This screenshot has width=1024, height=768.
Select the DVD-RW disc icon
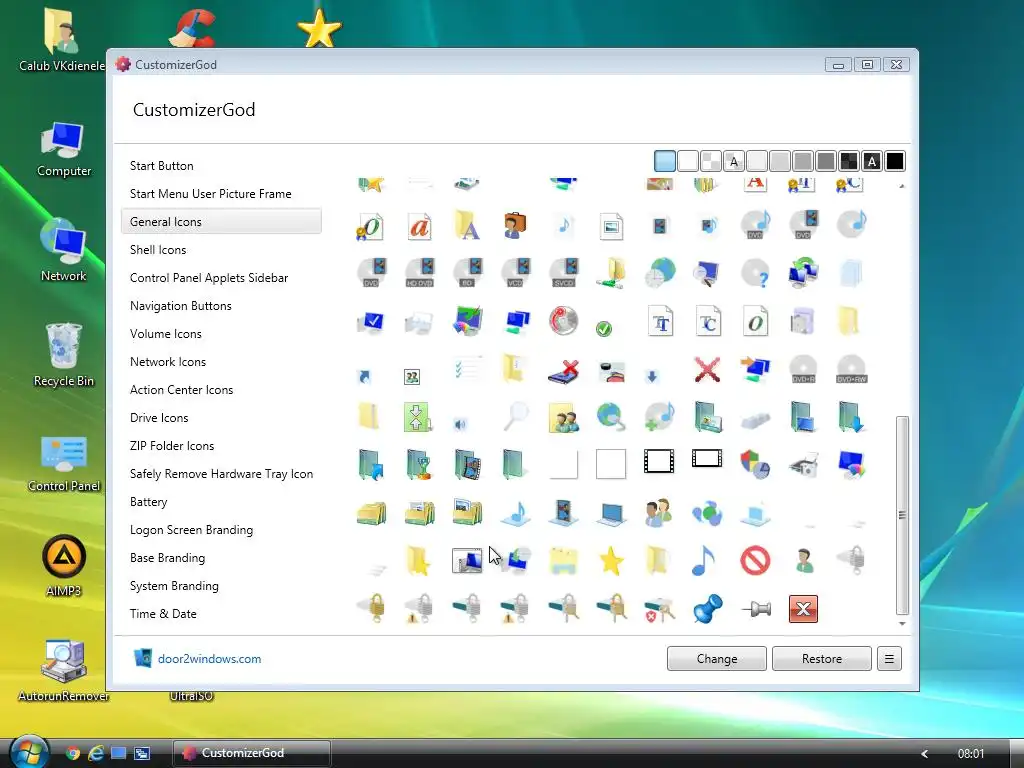coord(851,370)
